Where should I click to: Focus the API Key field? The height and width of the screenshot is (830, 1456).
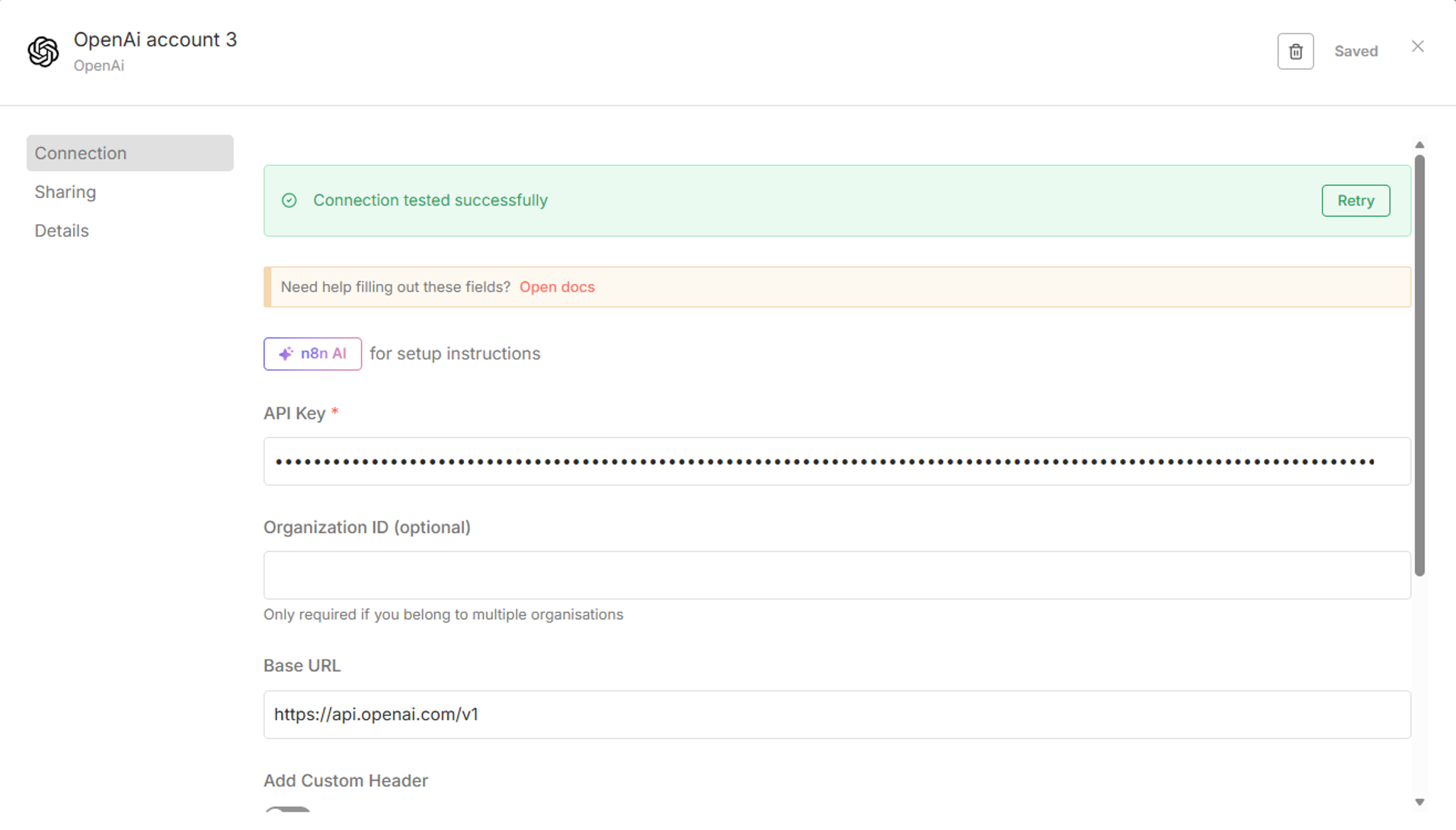(837, 461)
